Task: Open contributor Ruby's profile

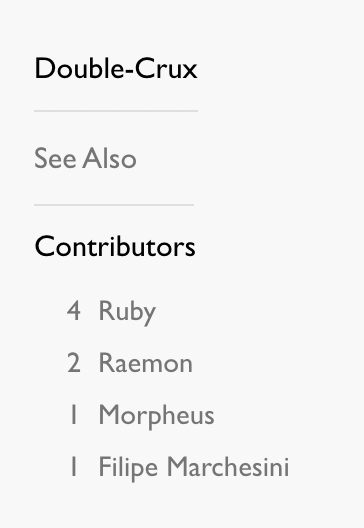Action: tap(127, 311)
